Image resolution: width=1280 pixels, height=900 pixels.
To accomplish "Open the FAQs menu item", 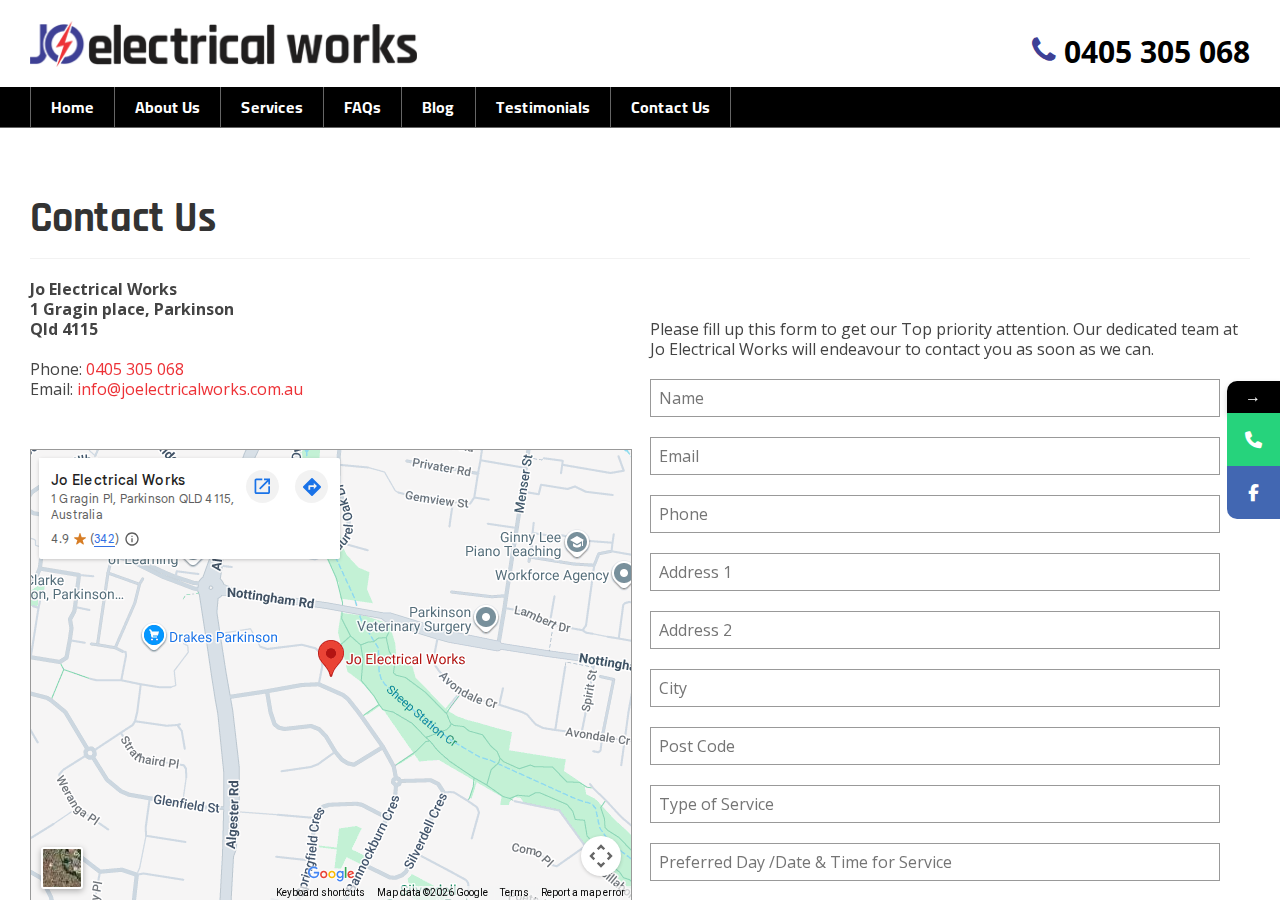I will (362, 107).
